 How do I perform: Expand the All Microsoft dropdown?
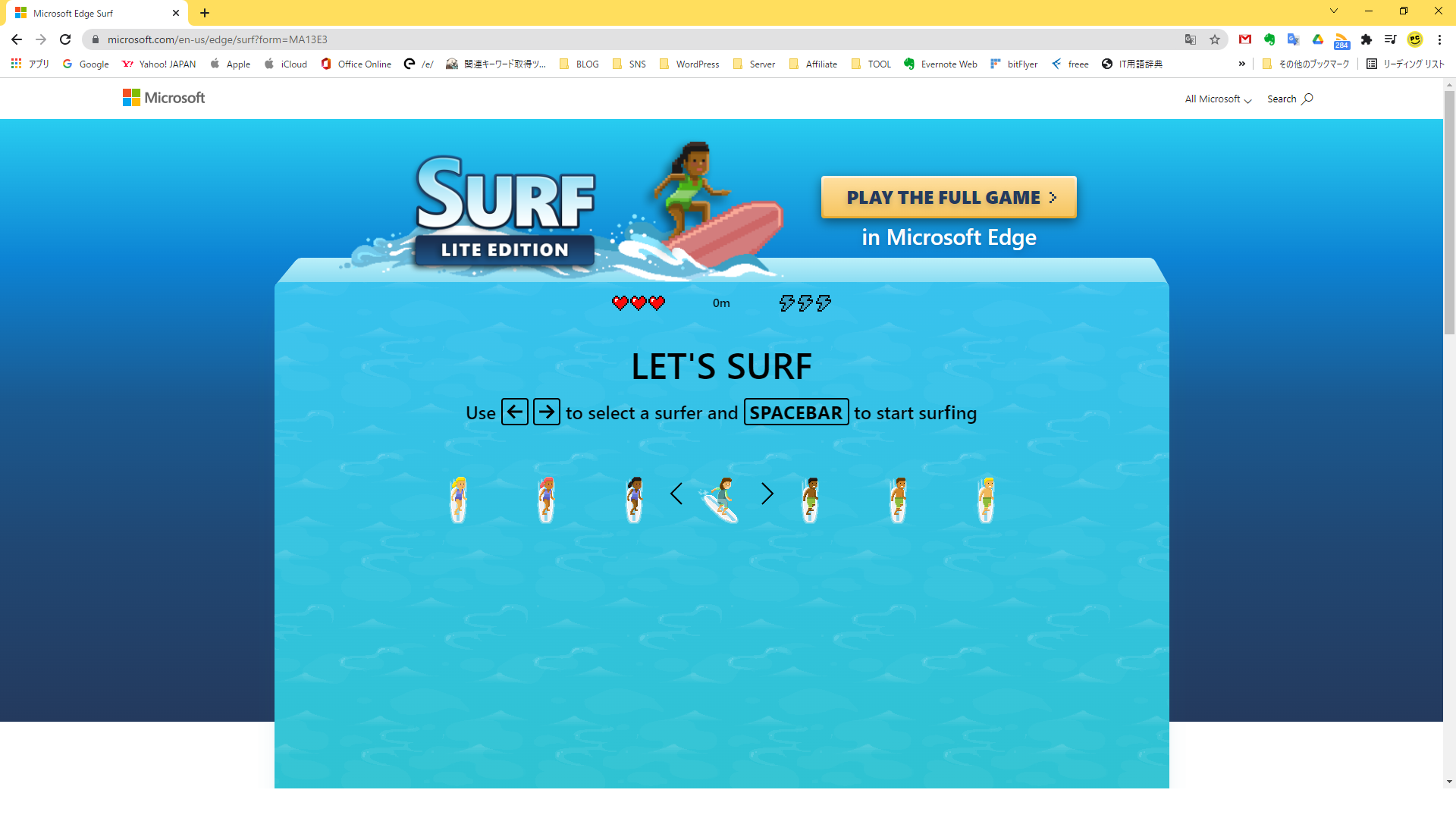(1218, 99)
